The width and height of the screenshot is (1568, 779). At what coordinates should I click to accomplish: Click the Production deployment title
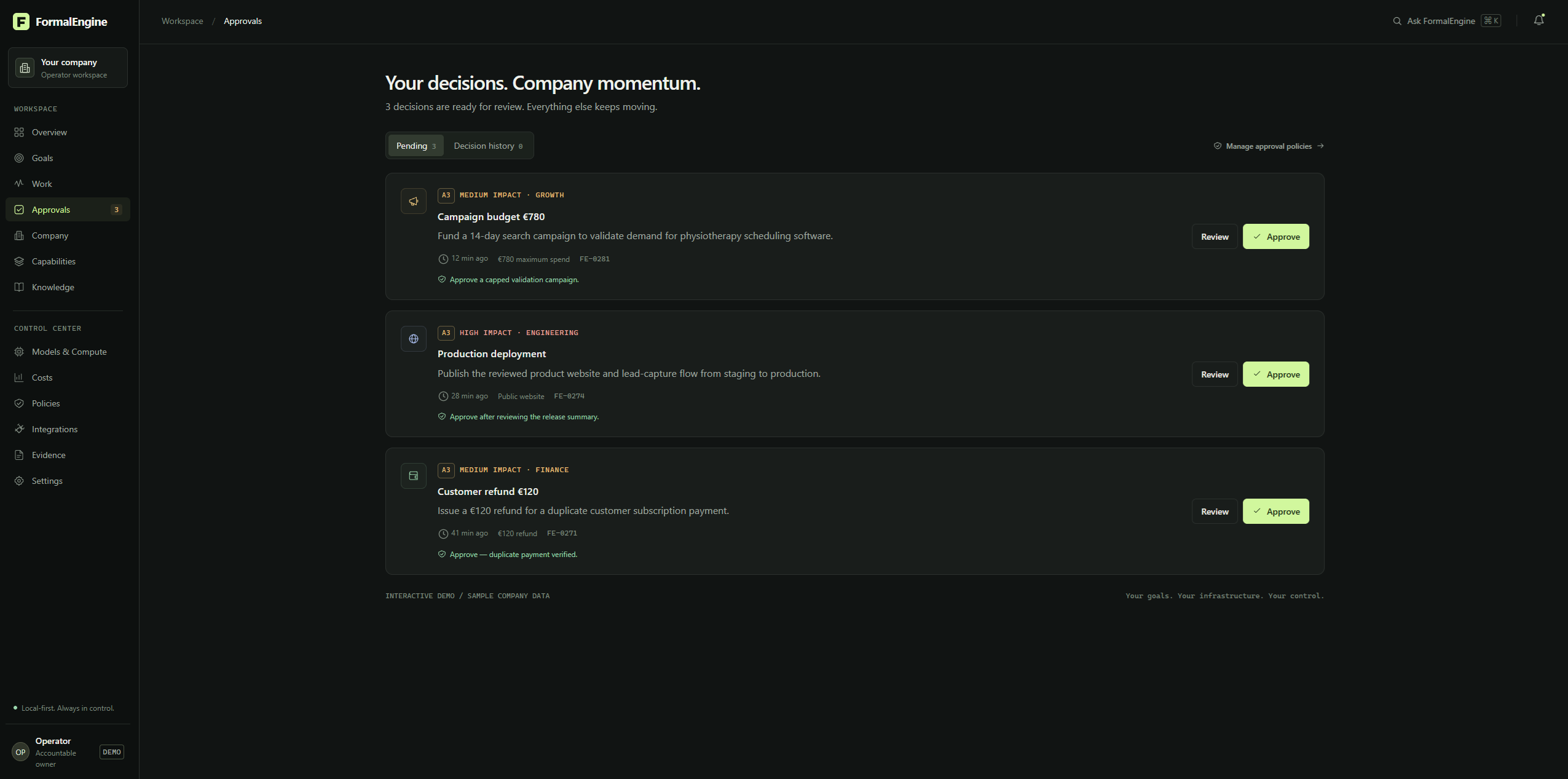click(x=492, y=354)
